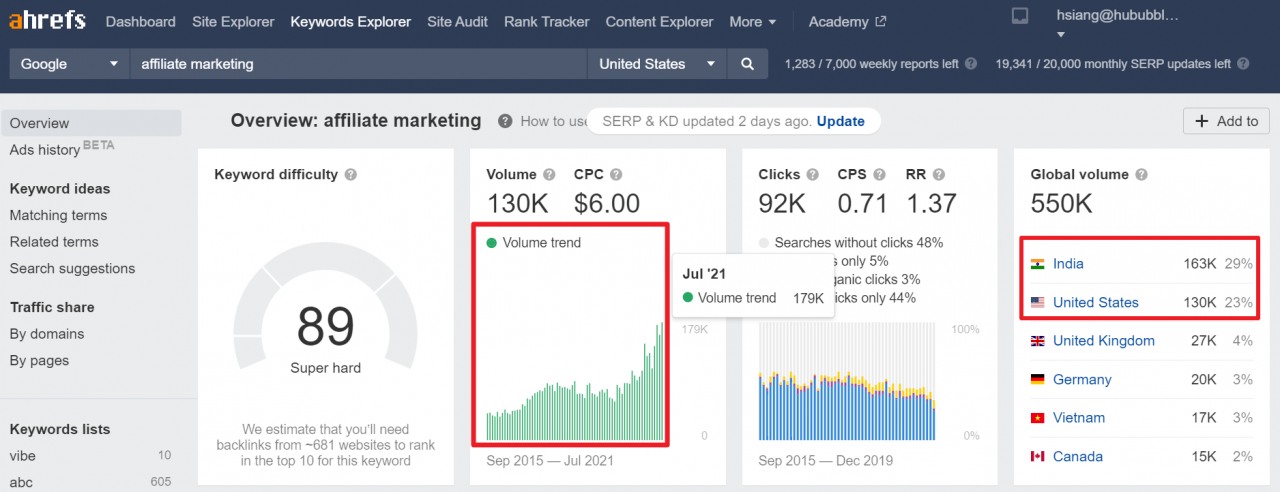This screenshot has height=492, width=1280.
Task: Click the Update link
Action: (841, 121)
